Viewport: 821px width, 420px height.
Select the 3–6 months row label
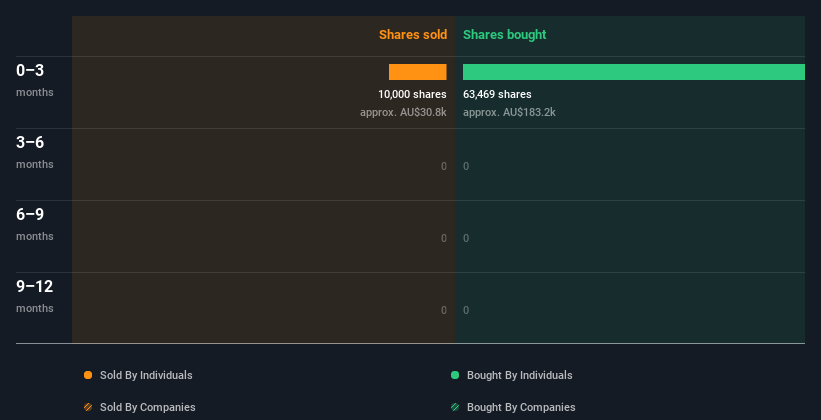[35, 152]
